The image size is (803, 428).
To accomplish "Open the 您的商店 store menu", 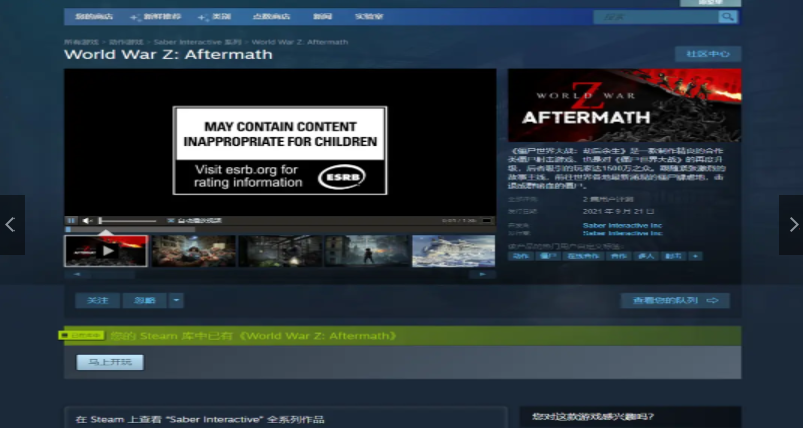I will coord(94,16).
